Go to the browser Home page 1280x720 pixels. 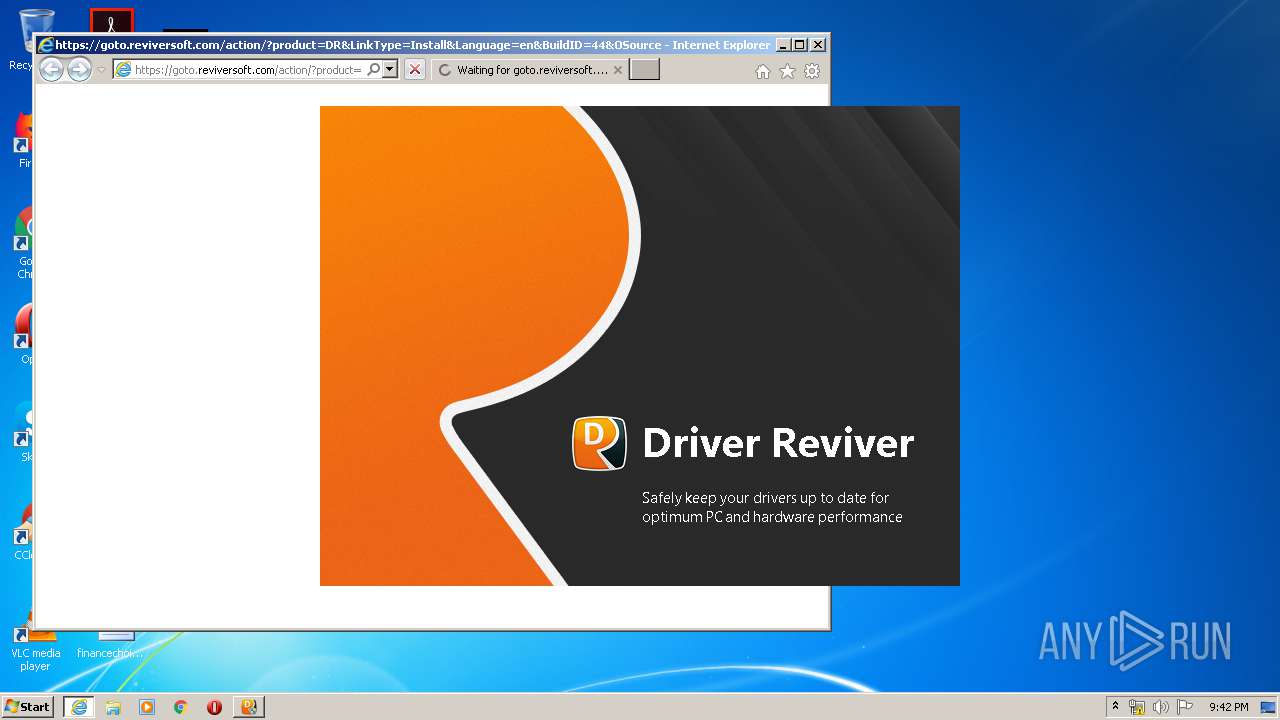[763, 71]
